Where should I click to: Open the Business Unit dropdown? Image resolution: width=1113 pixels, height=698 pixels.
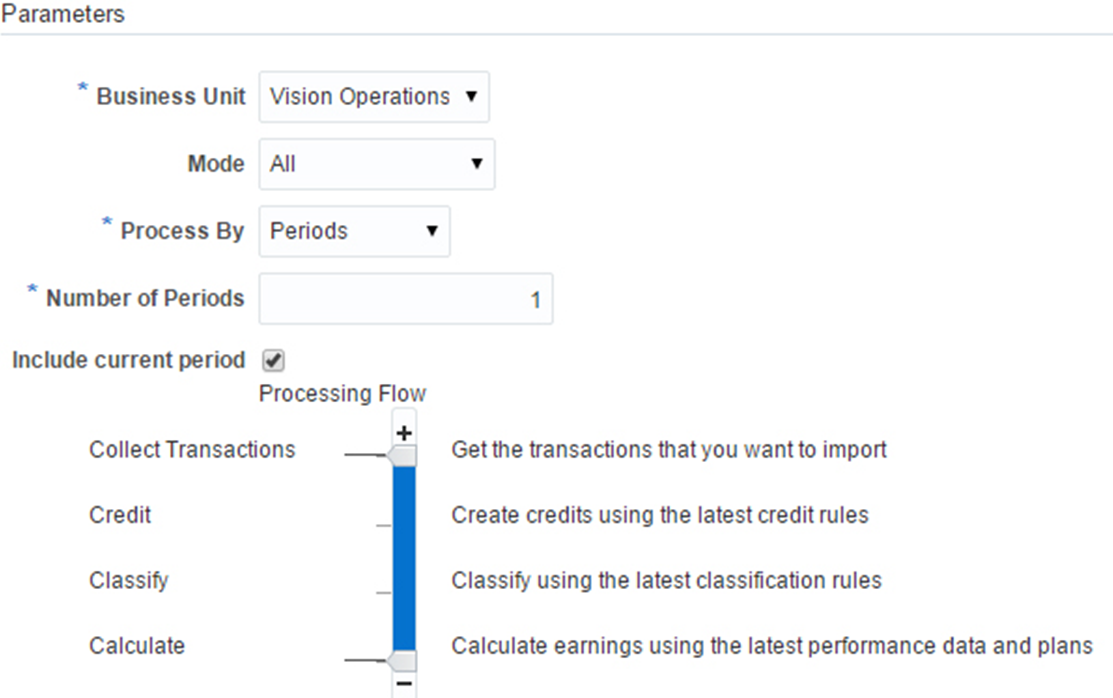click(374, 97)
